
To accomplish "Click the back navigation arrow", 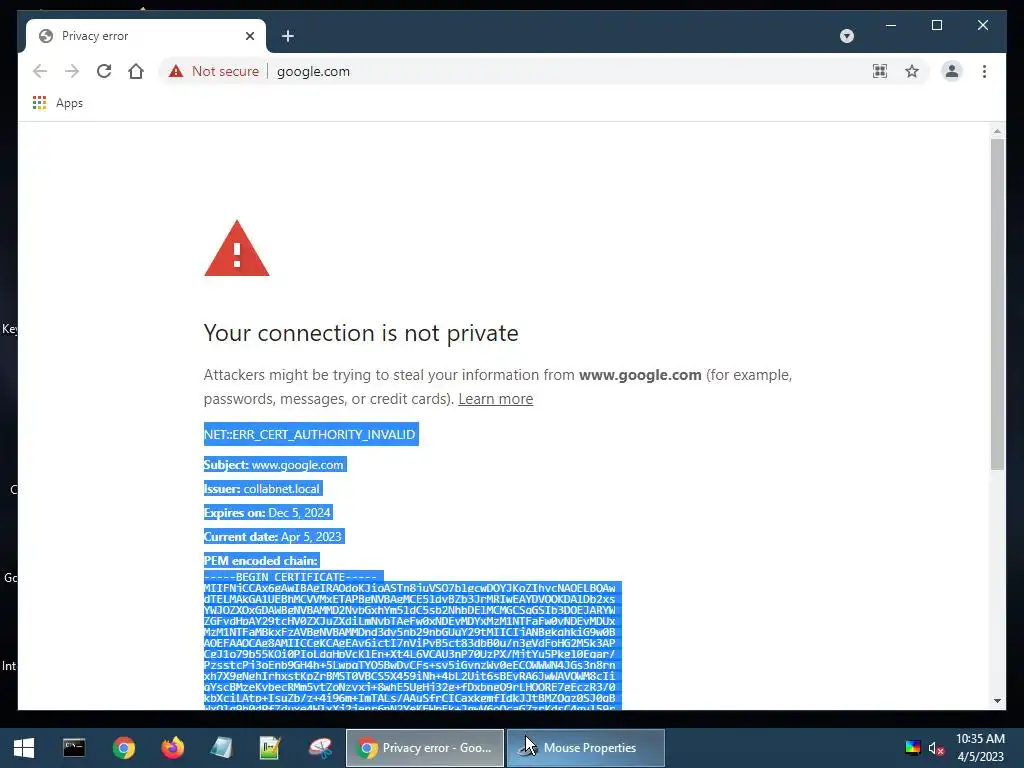I will 40,71.
